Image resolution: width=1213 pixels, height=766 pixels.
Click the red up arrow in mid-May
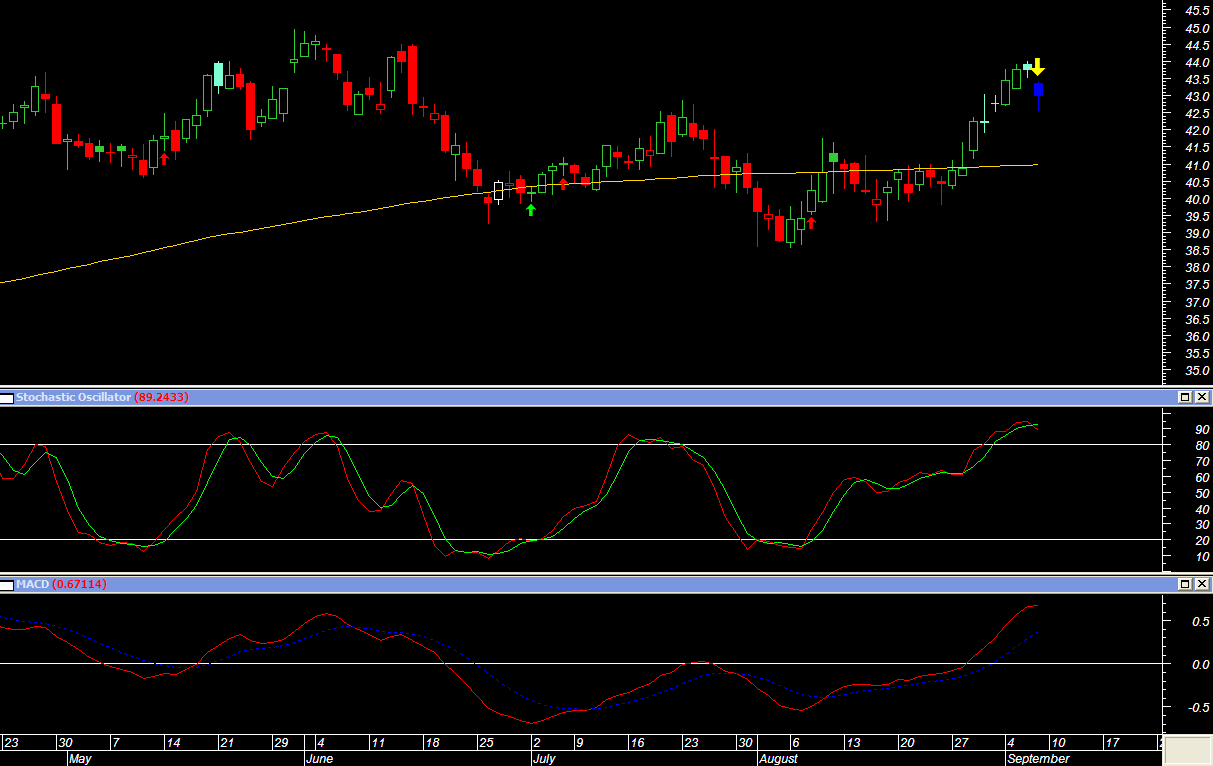[x=164, y=158]
